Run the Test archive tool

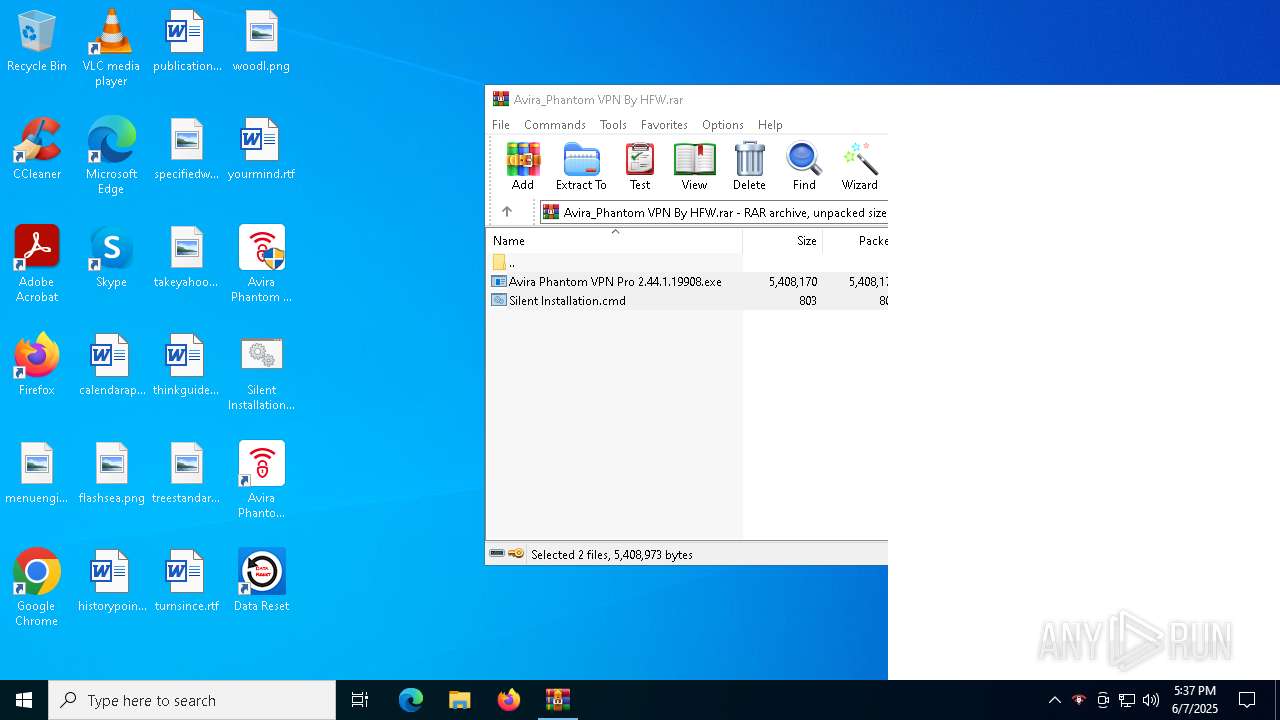click(640, 166)
